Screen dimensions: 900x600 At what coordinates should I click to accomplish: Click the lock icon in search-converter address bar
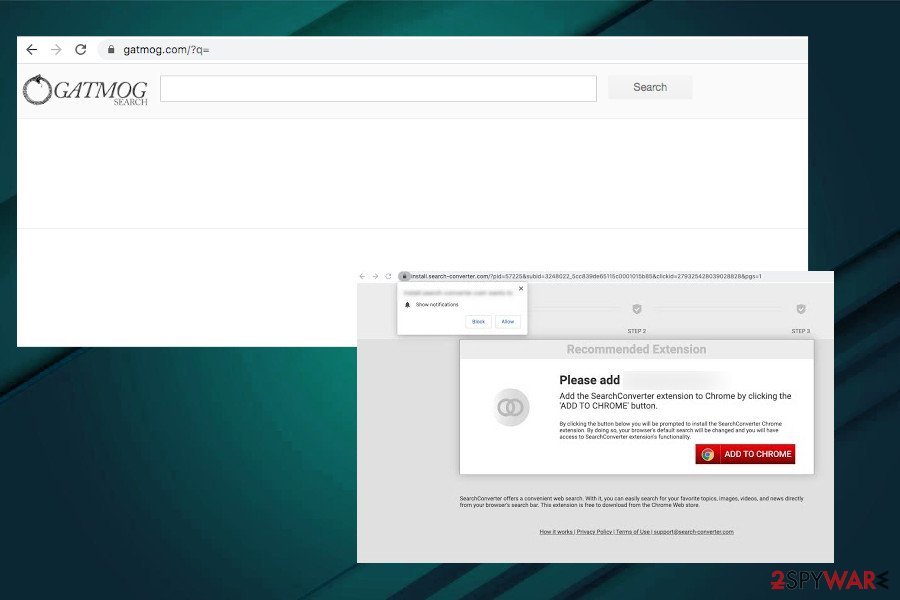point(404,276)
